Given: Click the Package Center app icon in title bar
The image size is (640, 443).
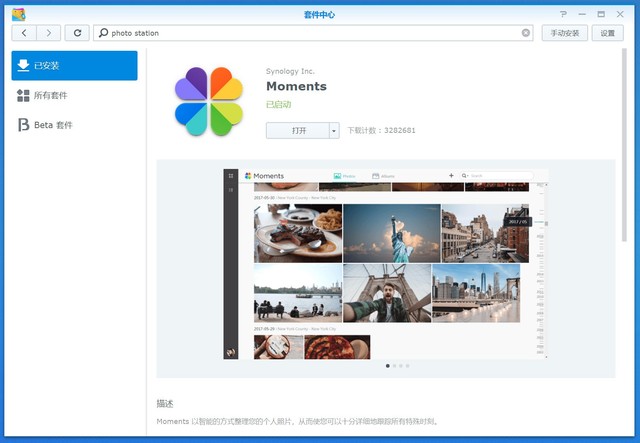Looking at the screenshot, I should point(19,14).
